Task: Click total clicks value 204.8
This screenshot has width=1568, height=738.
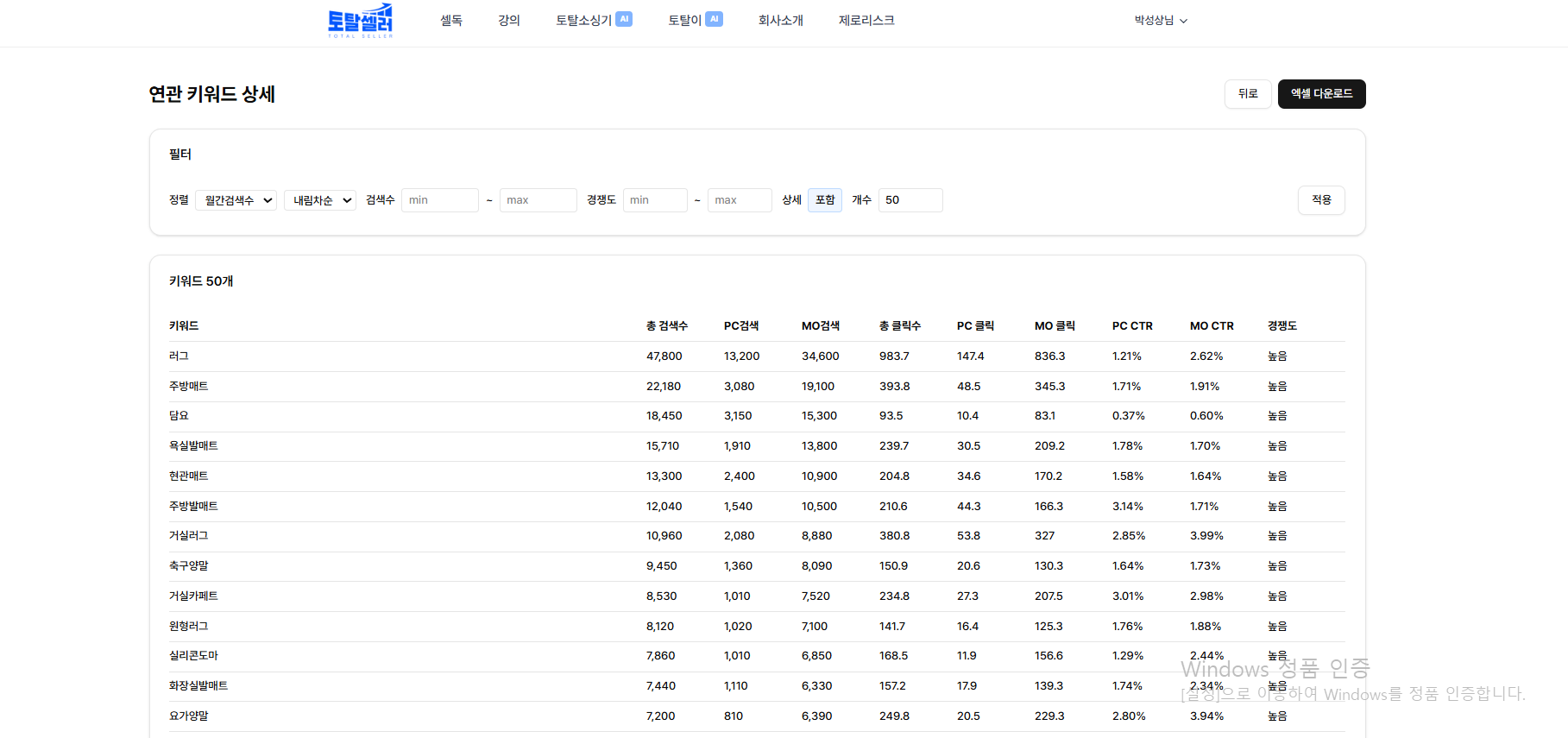Action: (894, 476)
